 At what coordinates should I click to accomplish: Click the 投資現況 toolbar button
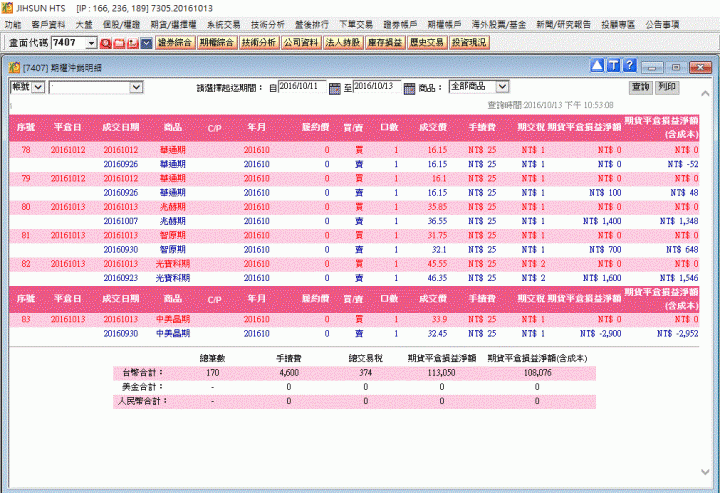pyautogui.click(x=469, y=43)
